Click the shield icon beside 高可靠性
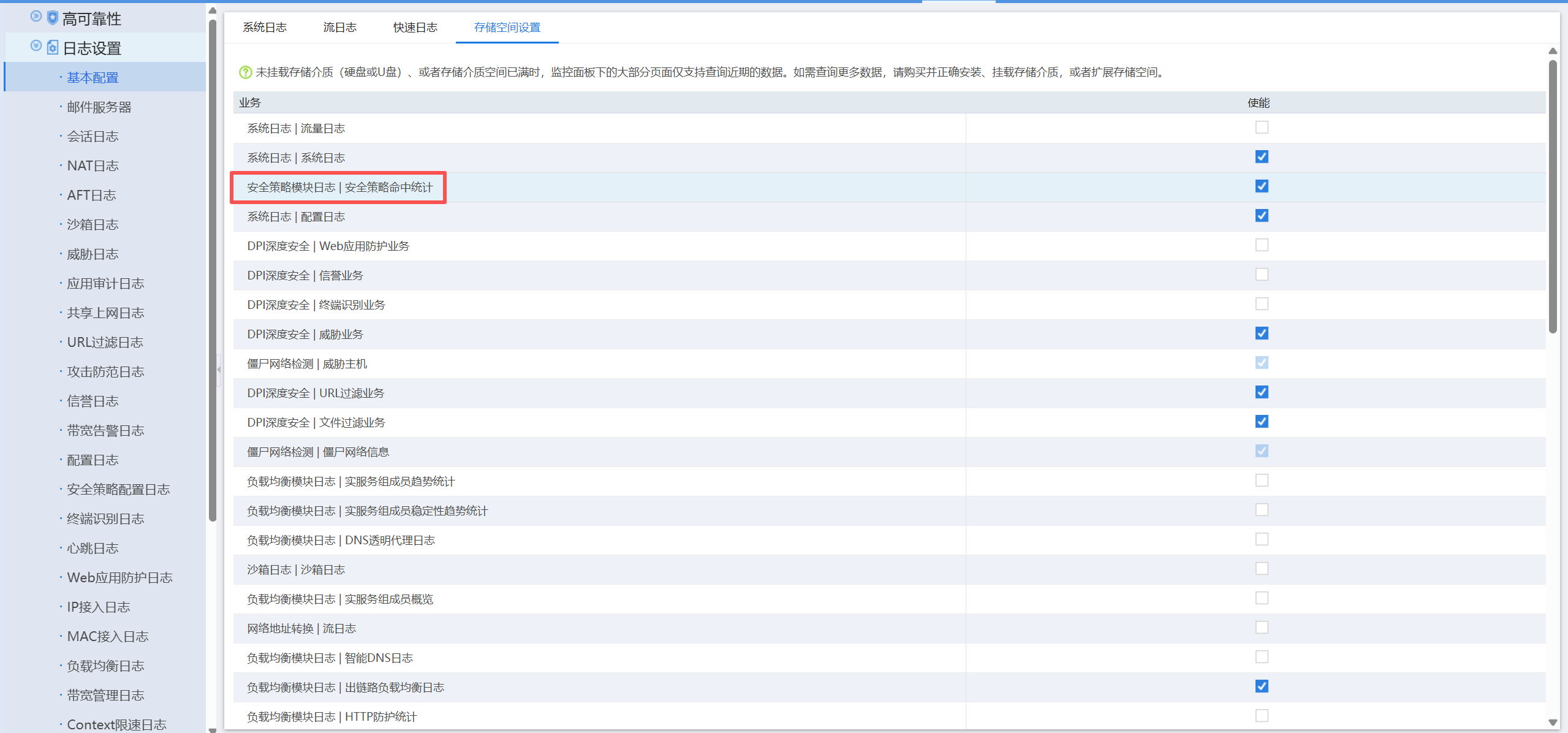The width and height of the screenshot is (1568, 733). pos(53,18)
